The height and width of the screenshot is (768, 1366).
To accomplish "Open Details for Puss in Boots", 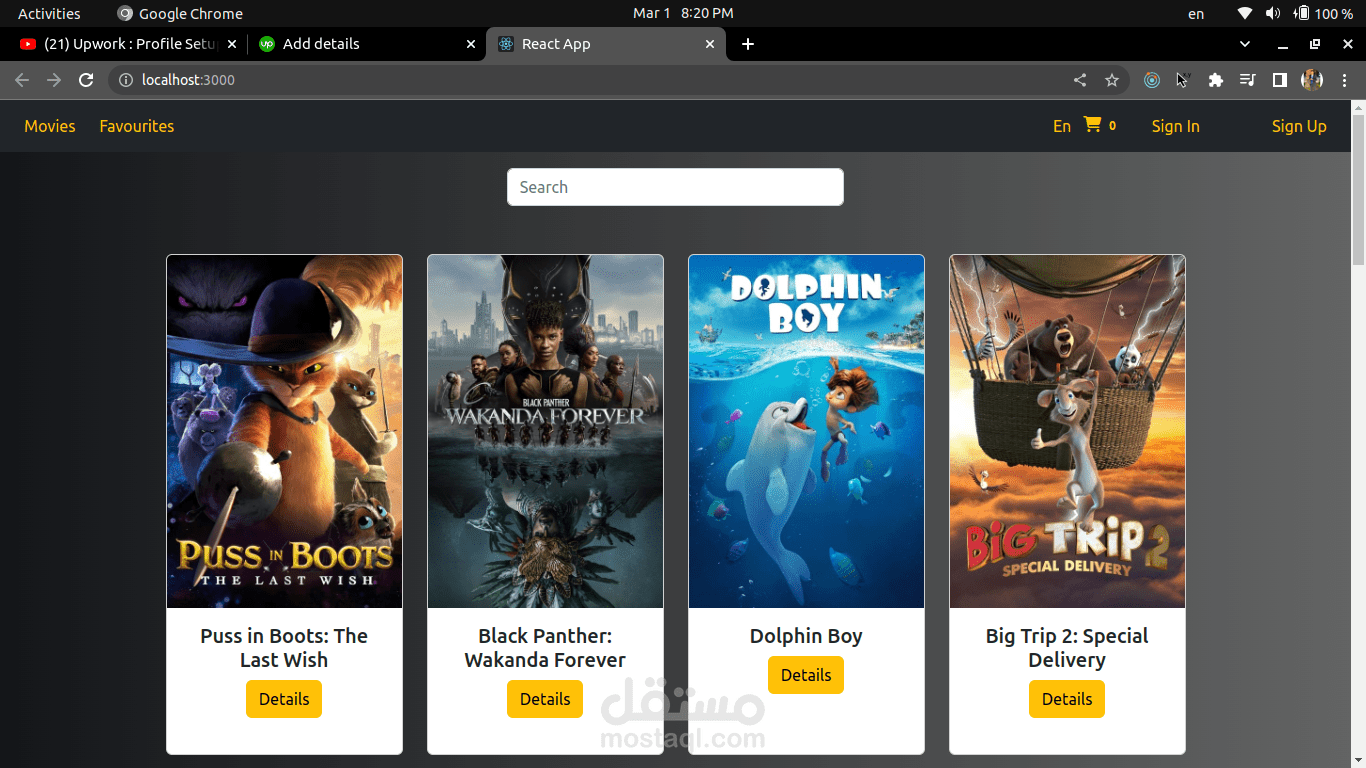I will 284,699.
